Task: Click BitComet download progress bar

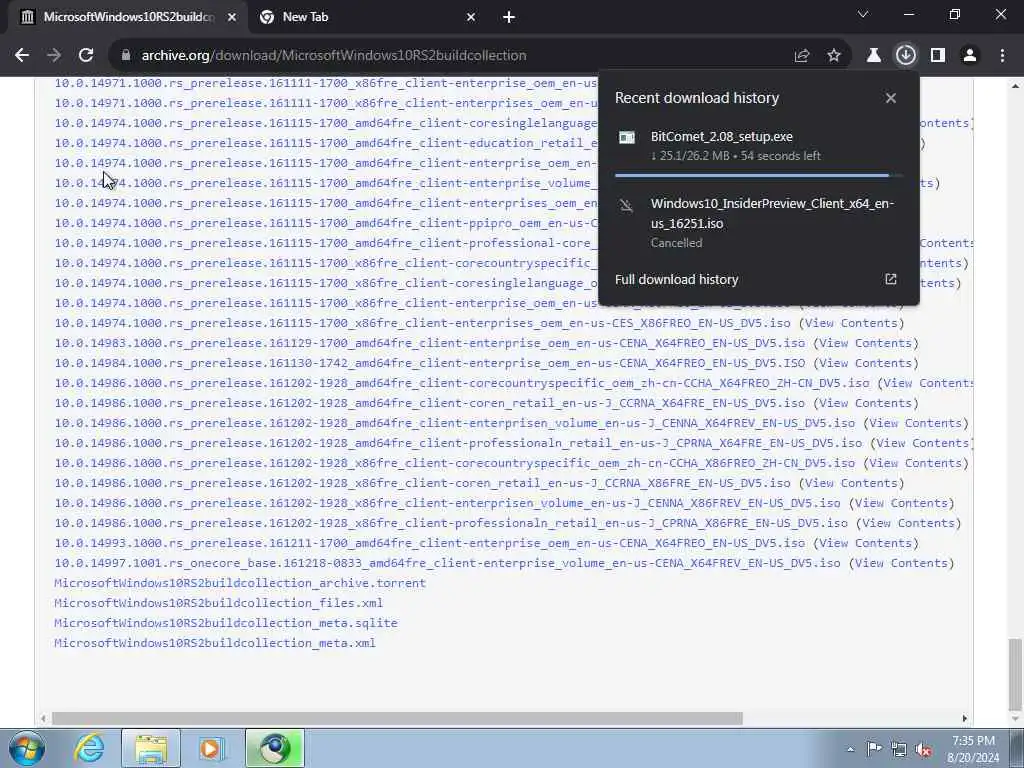Action: pos(759,176)
